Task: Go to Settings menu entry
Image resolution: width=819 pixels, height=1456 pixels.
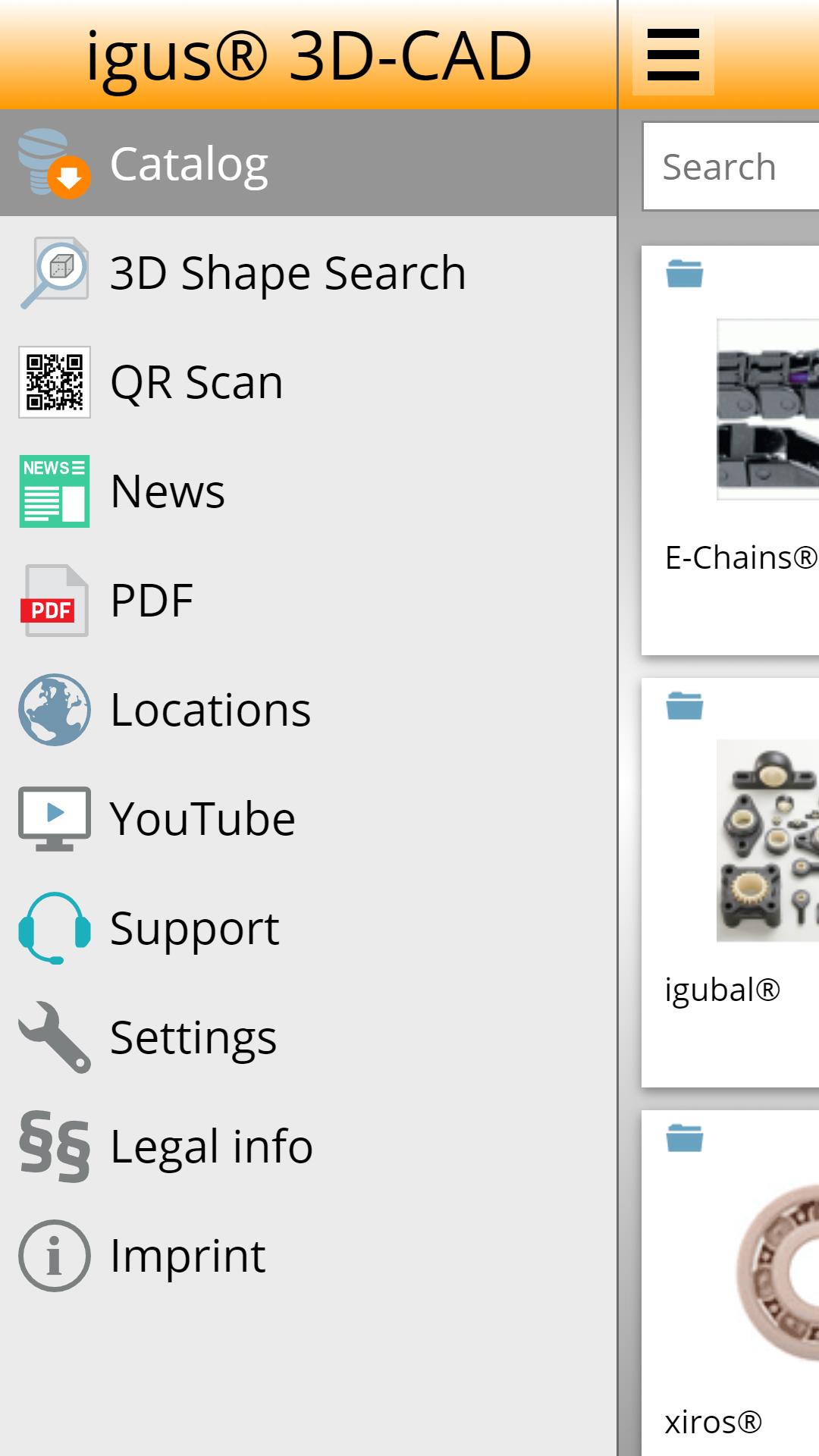Action: 308,1037
